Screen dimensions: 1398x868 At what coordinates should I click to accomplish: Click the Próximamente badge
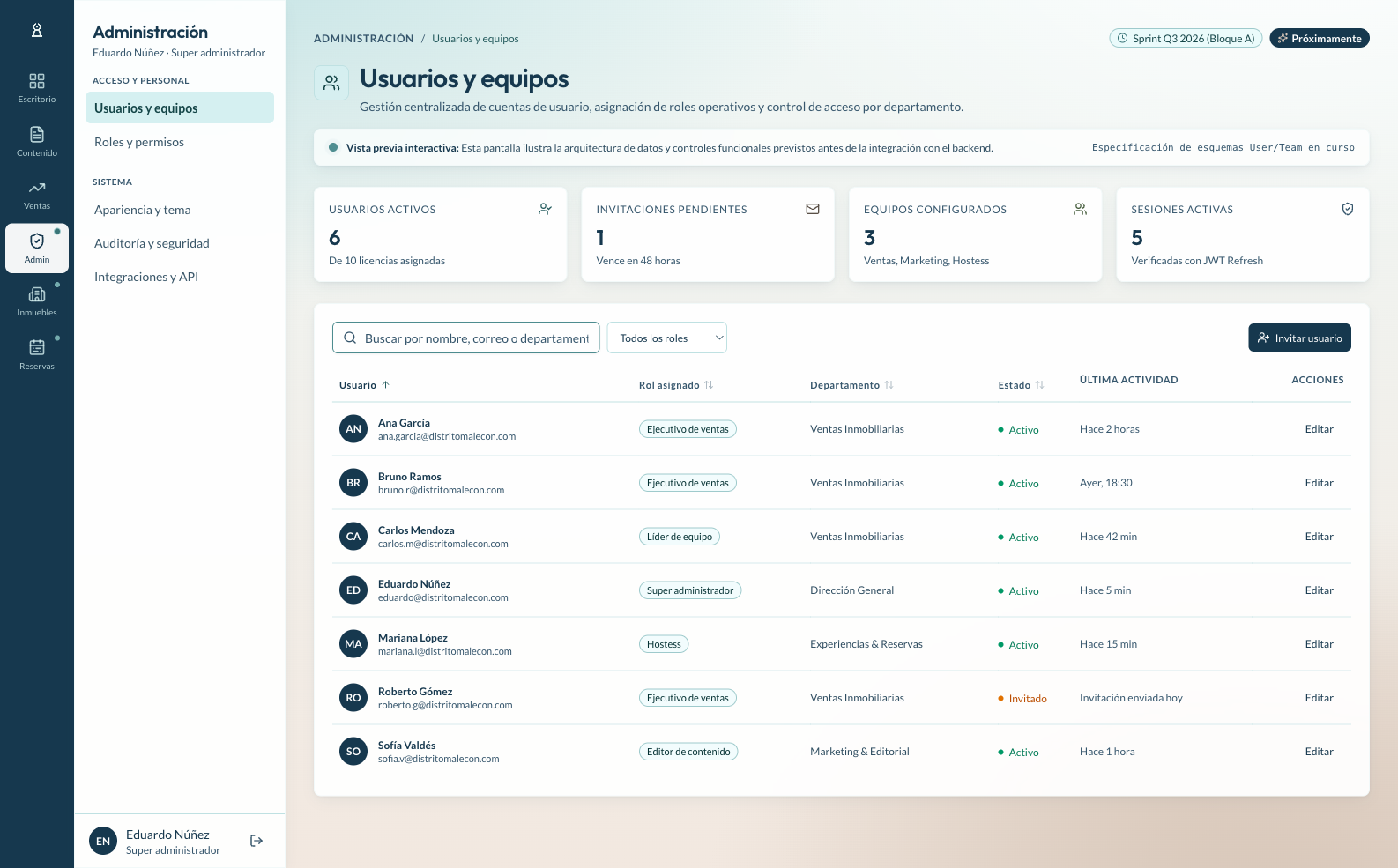click(1320, 38)
